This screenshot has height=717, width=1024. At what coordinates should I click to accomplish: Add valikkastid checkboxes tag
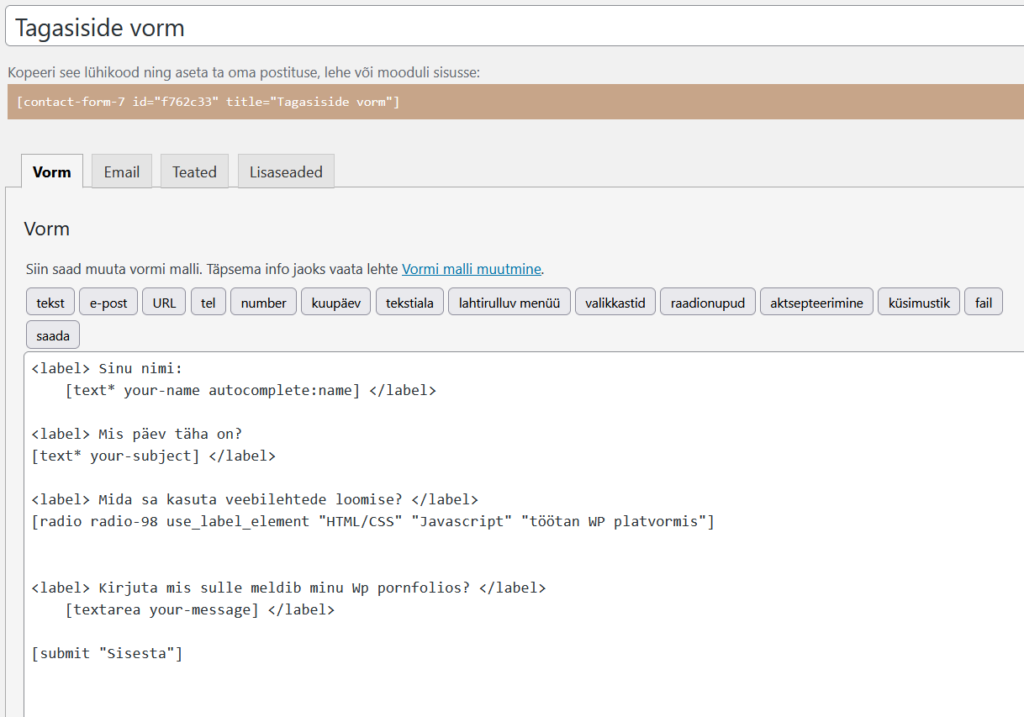[615, 303]
